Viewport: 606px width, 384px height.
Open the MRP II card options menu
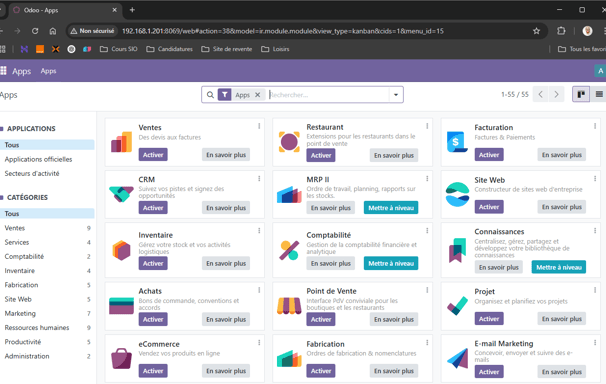tap(427, 178)
